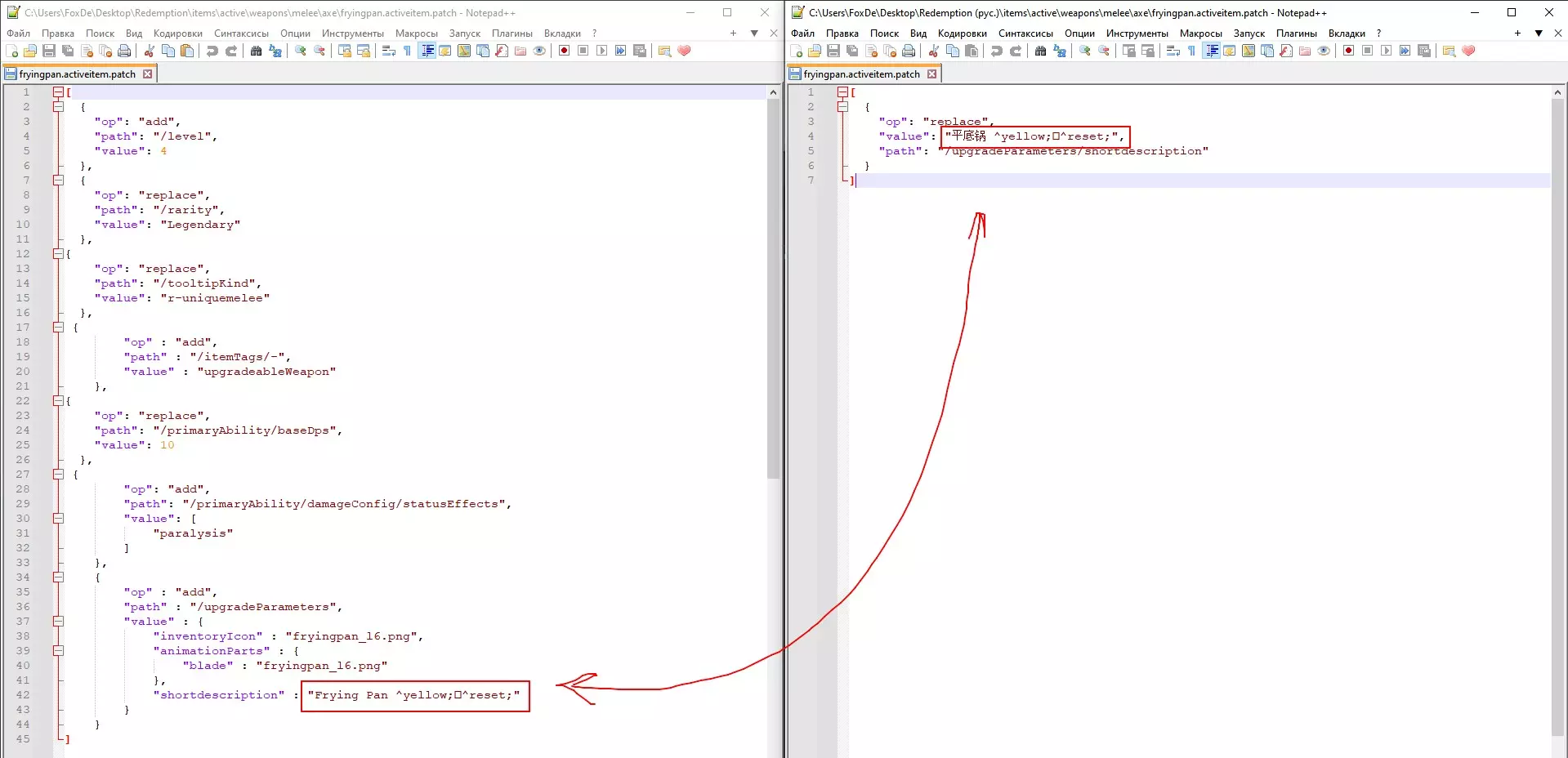Save the file in the Redemption window
Image resolution: width=1568 pixels, height=758 pixels.
[x=49, y=51]
